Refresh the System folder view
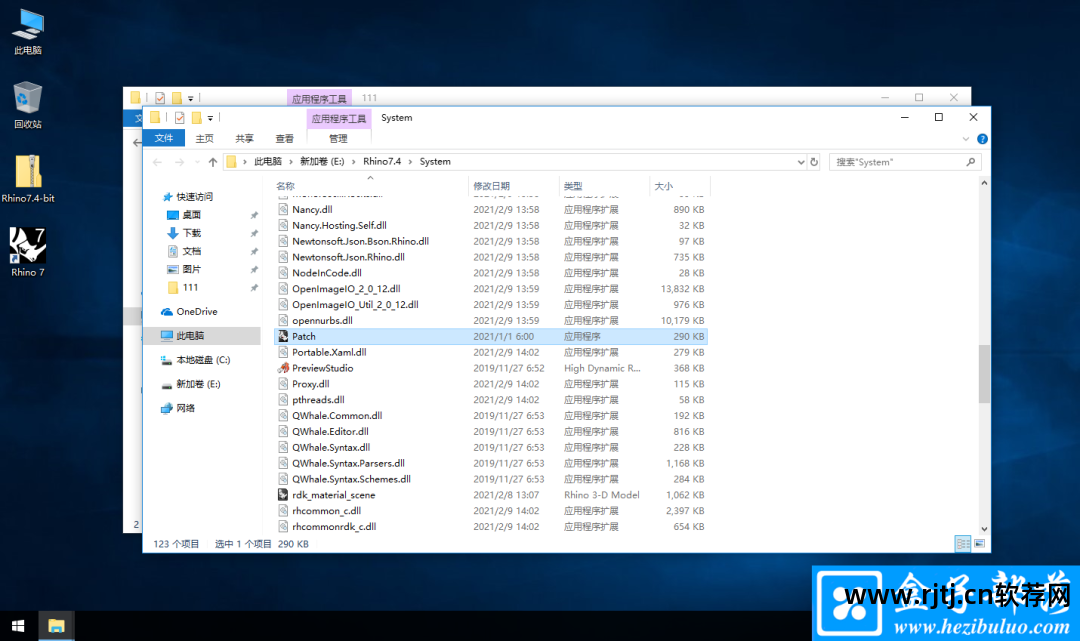Viewport: 1080px width, 641px height. 814,162
